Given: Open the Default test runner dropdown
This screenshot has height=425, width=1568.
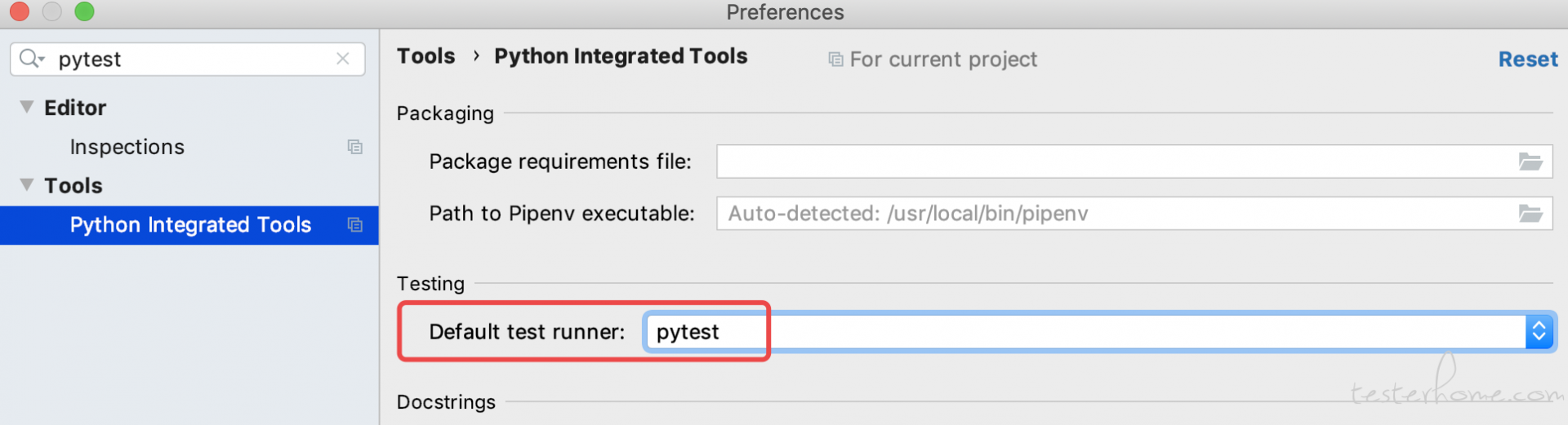Looking at the screenshot, I should pyautogui.click(x=1539, y=331).
